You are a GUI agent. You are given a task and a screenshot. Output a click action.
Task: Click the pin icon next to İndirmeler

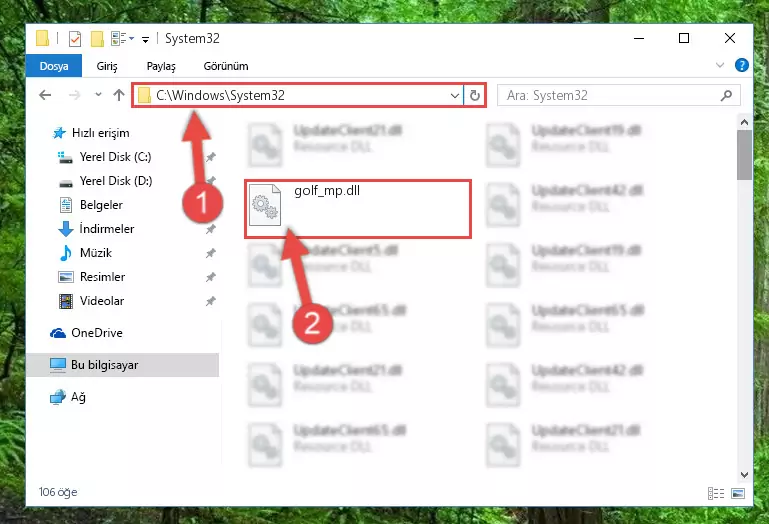click(x=211, y=229)
